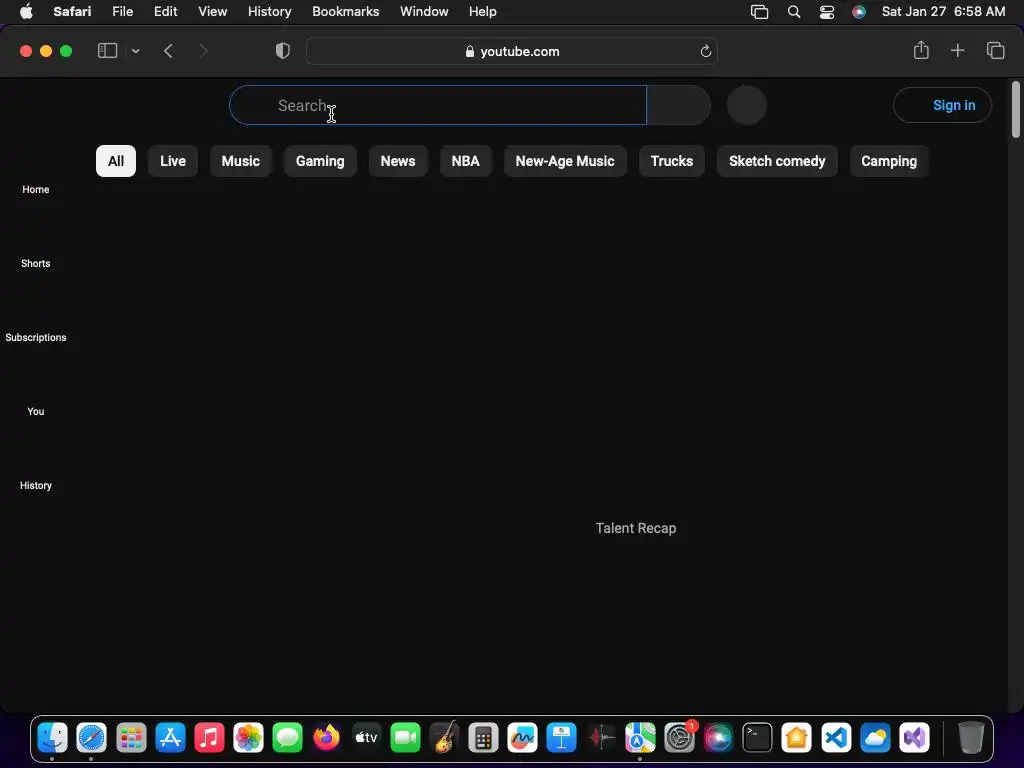Click the Sign in button
This screenshot has height=768, width=1024.
(942, 105)
